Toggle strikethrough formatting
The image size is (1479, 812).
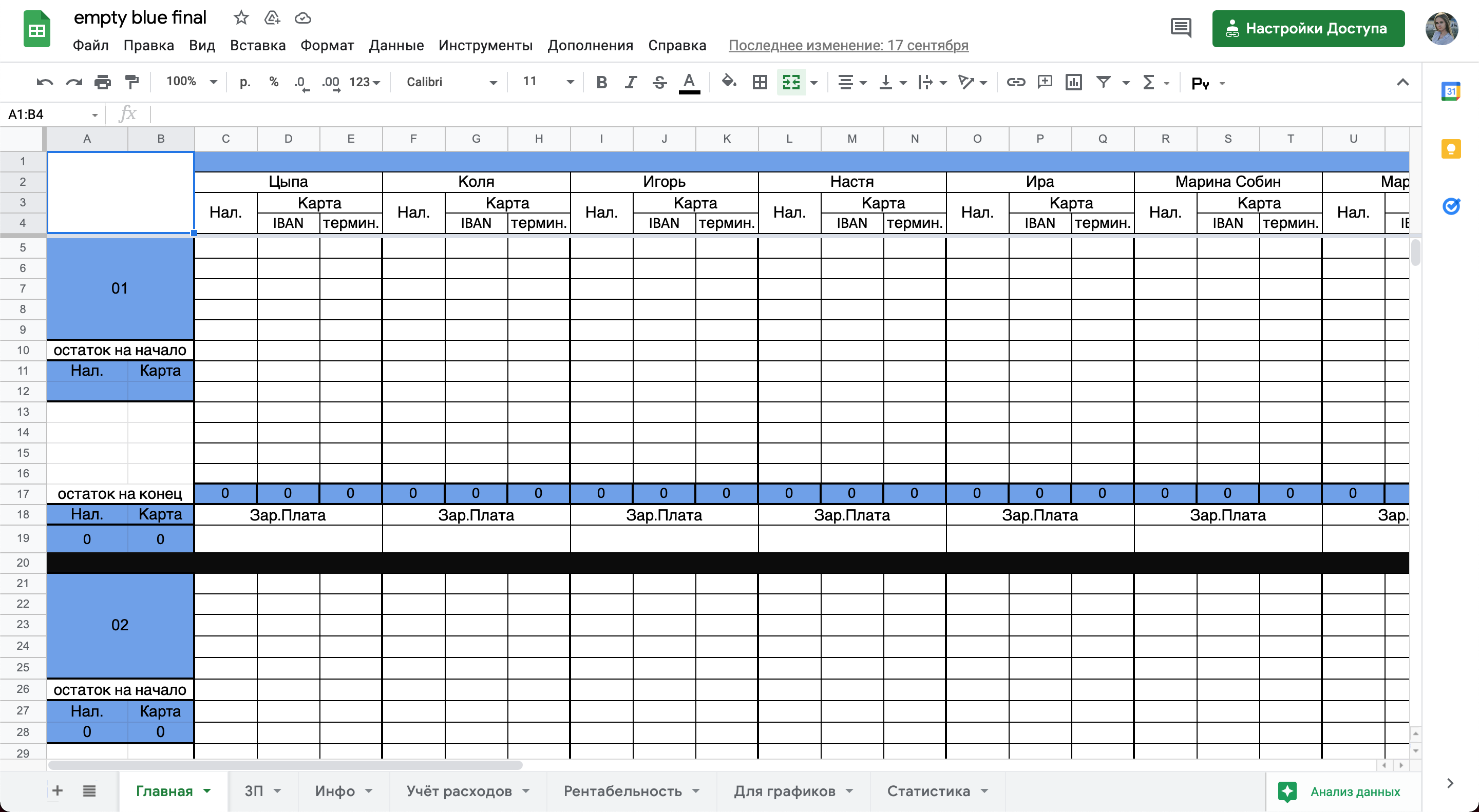tap(659, 83)
